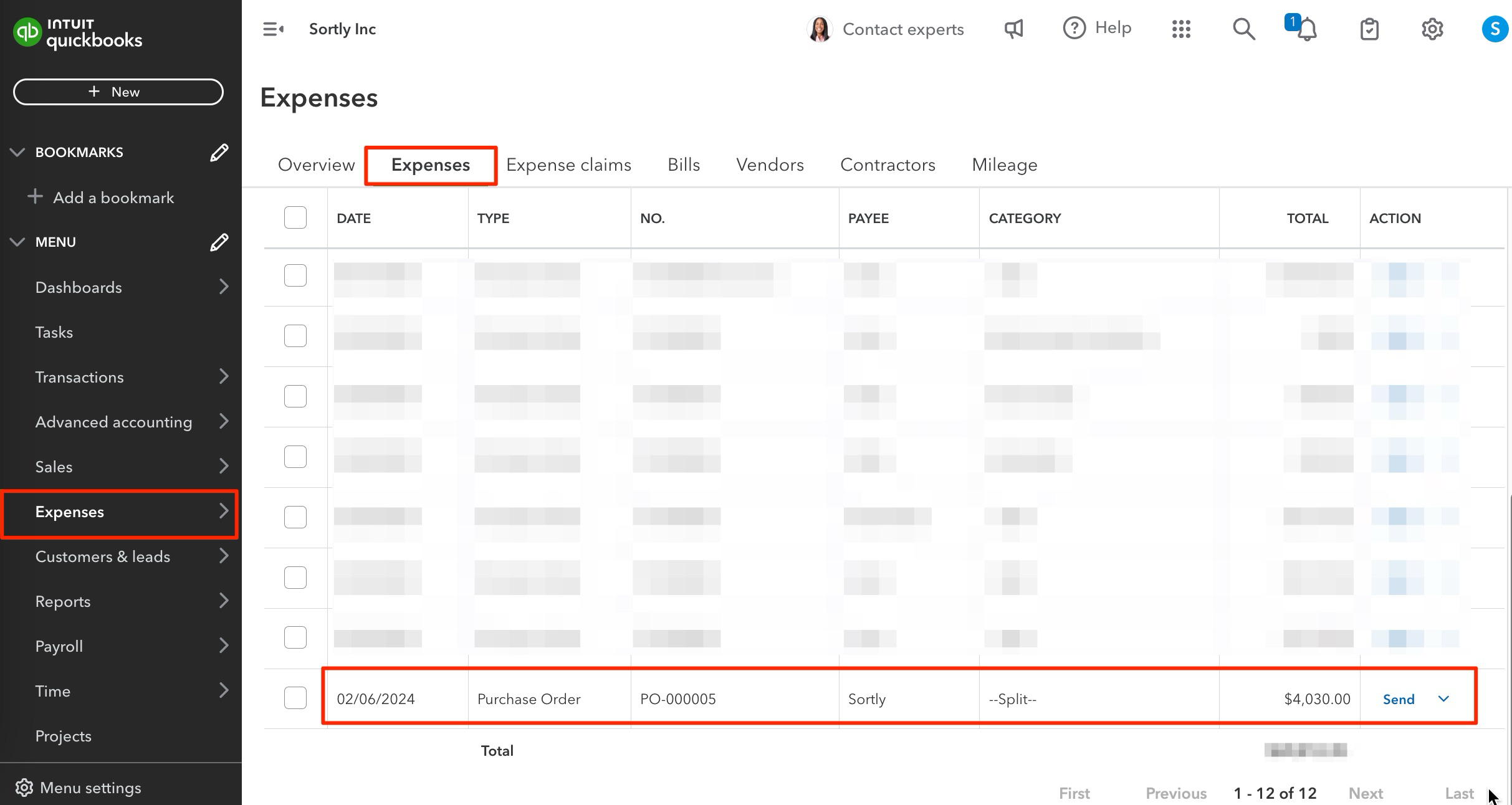Open Tasks in the sidebar

coord(54,332)
